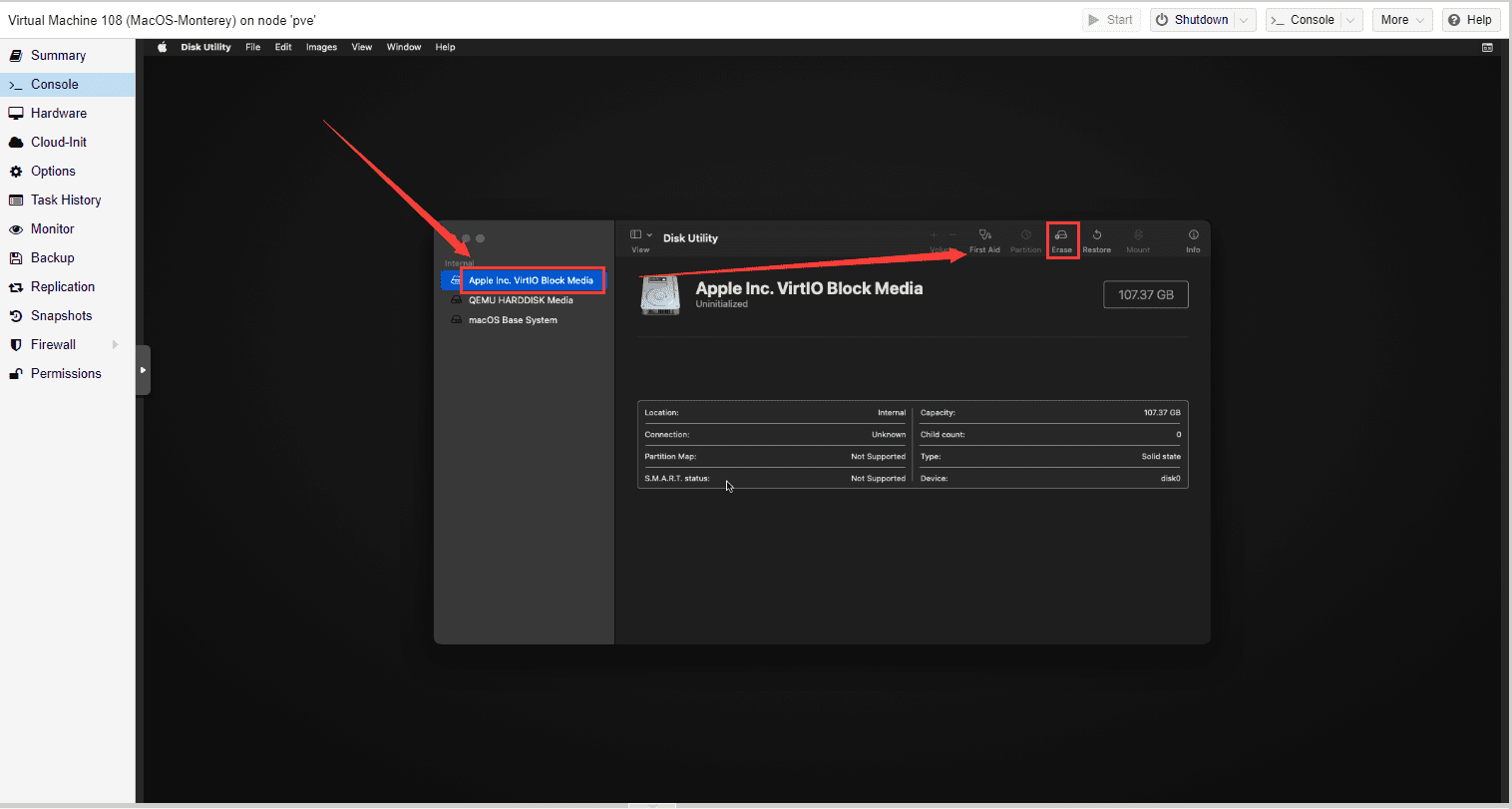Open the Disk Utility application menu
The height and width of the screenshot is (809, 1512).
point(205,47)
